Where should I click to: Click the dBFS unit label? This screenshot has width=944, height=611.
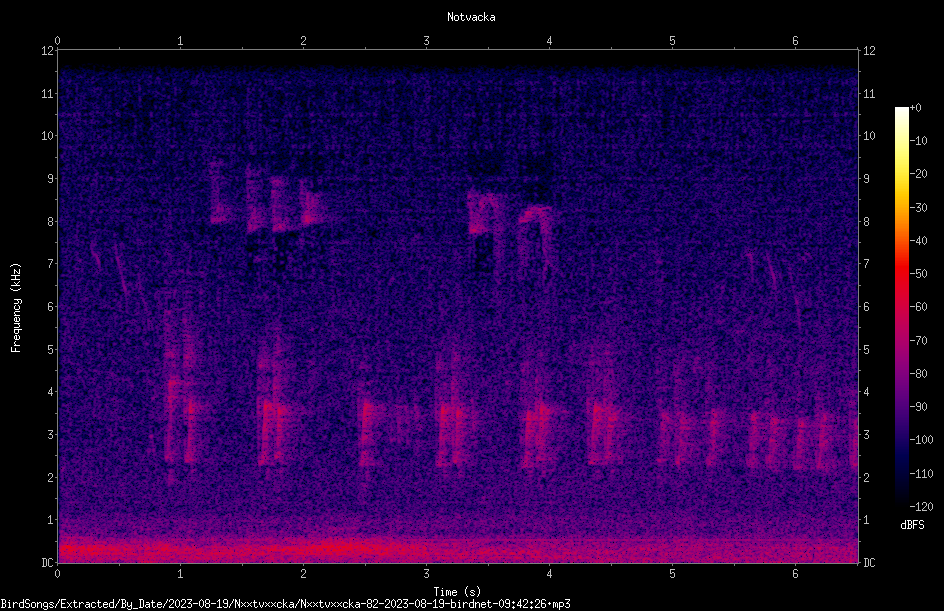tap(913, 525)
